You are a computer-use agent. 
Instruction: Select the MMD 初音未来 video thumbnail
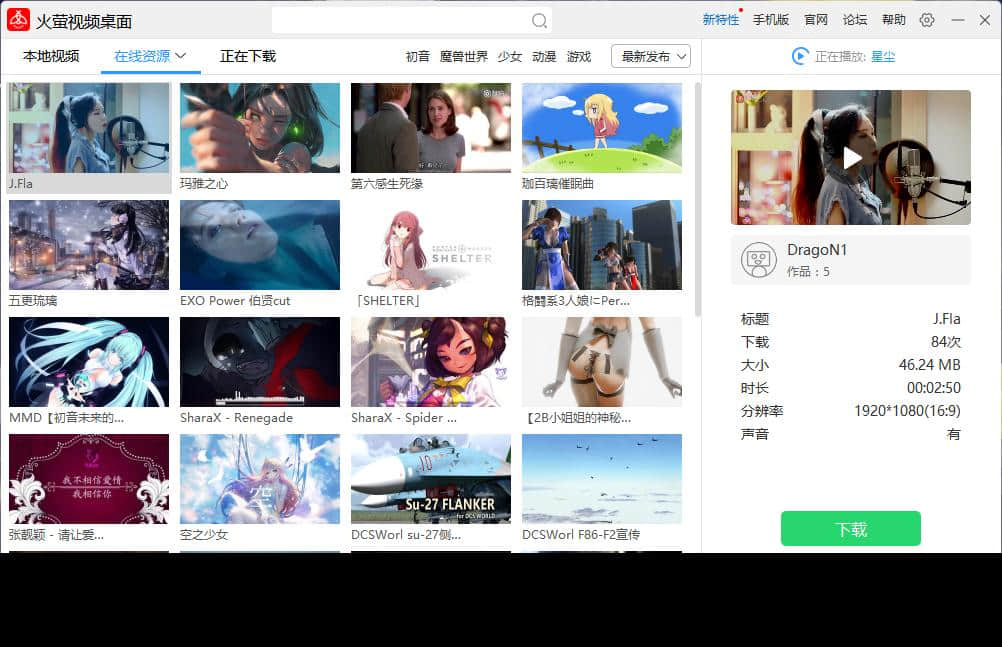pyautogui.click(x=89, y=362)
